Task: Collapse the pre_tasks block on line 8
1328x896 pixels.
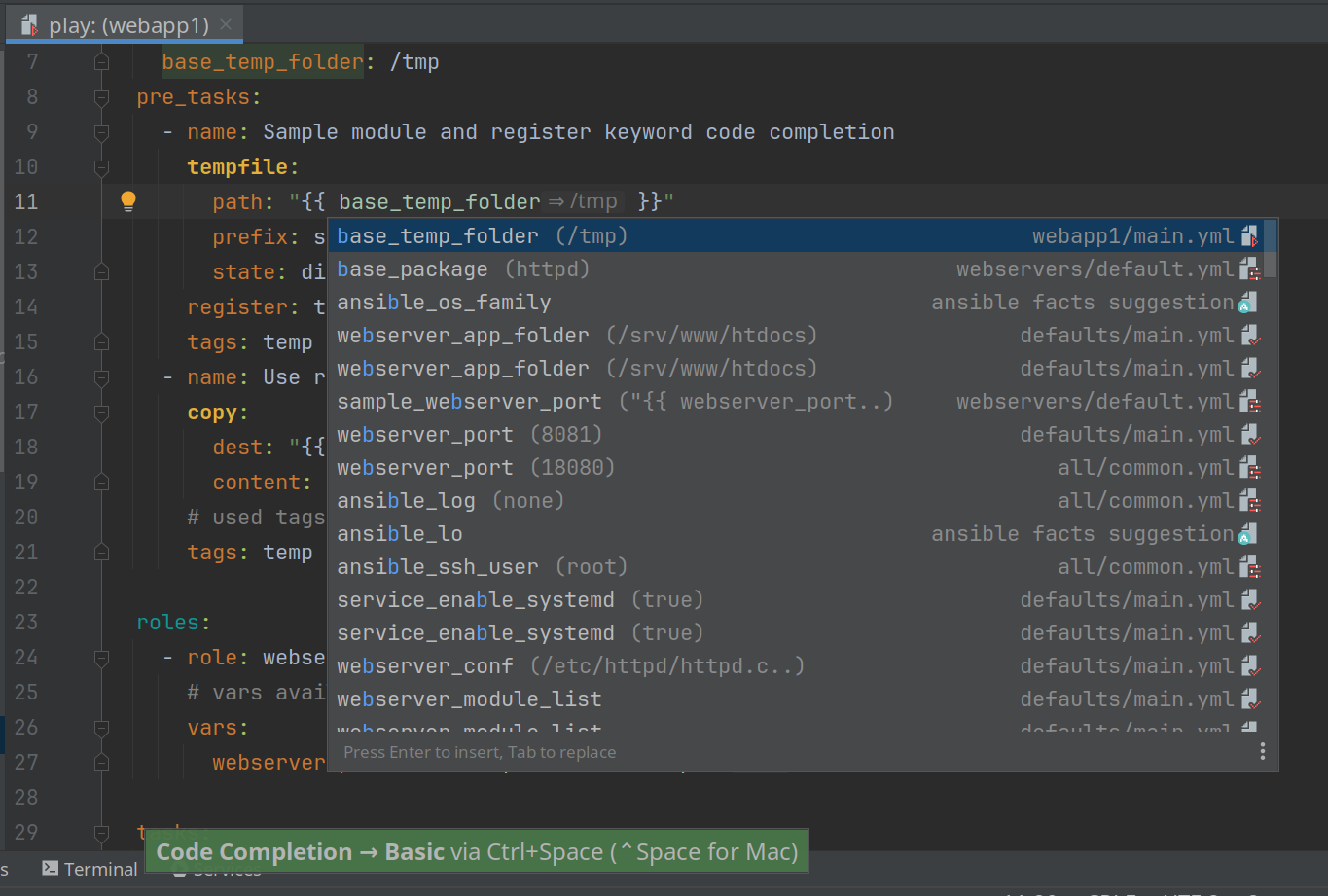Action: (x=101, y=97)
